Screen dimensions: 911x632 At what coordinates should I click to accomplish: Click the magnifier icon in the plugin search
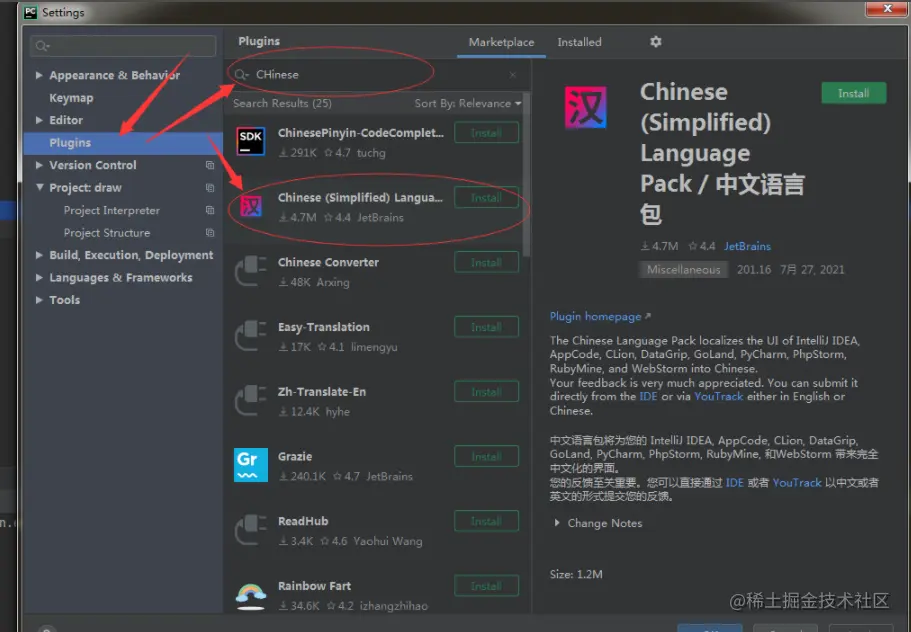coord(241,74)
